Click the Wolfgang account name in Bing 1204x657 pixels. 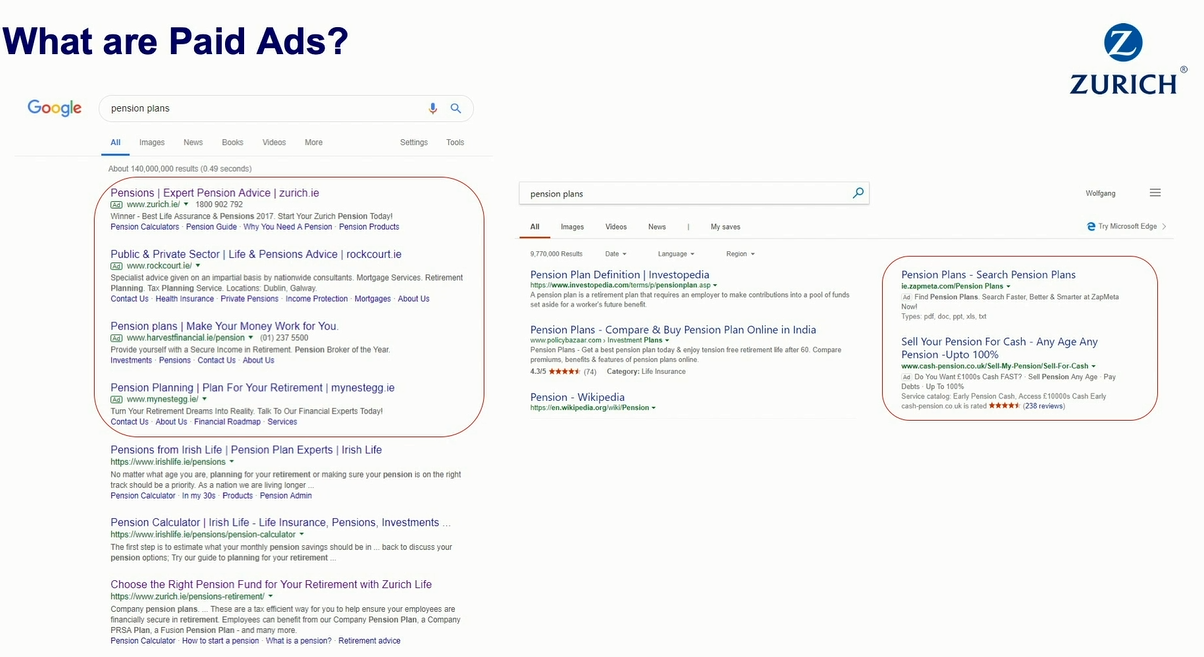point(1100,194)
